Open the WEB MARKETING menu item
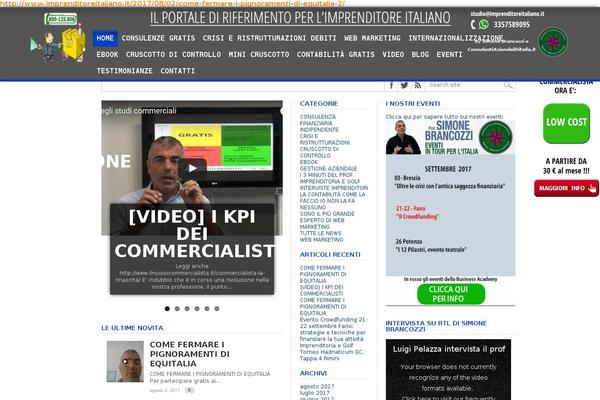 [x=372, y=38]
